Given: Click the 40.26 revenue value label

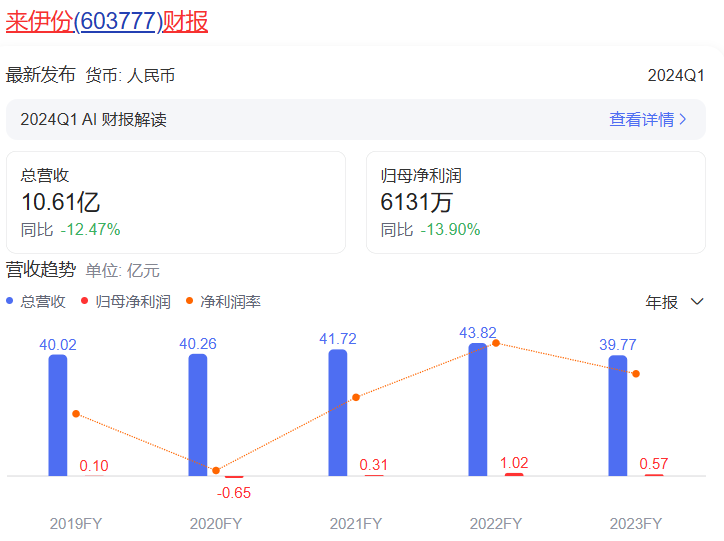Looking at the screenshot, I should (198, 344).
